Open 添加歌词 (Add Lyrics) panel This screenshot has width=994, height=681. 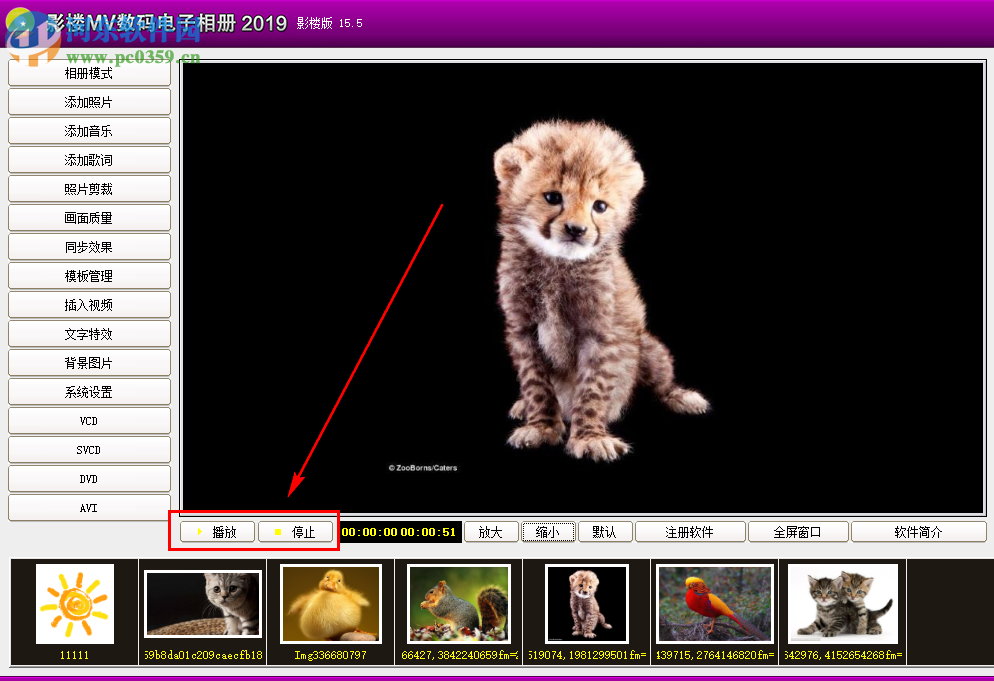pyautogui.click(x=88, y=159)
